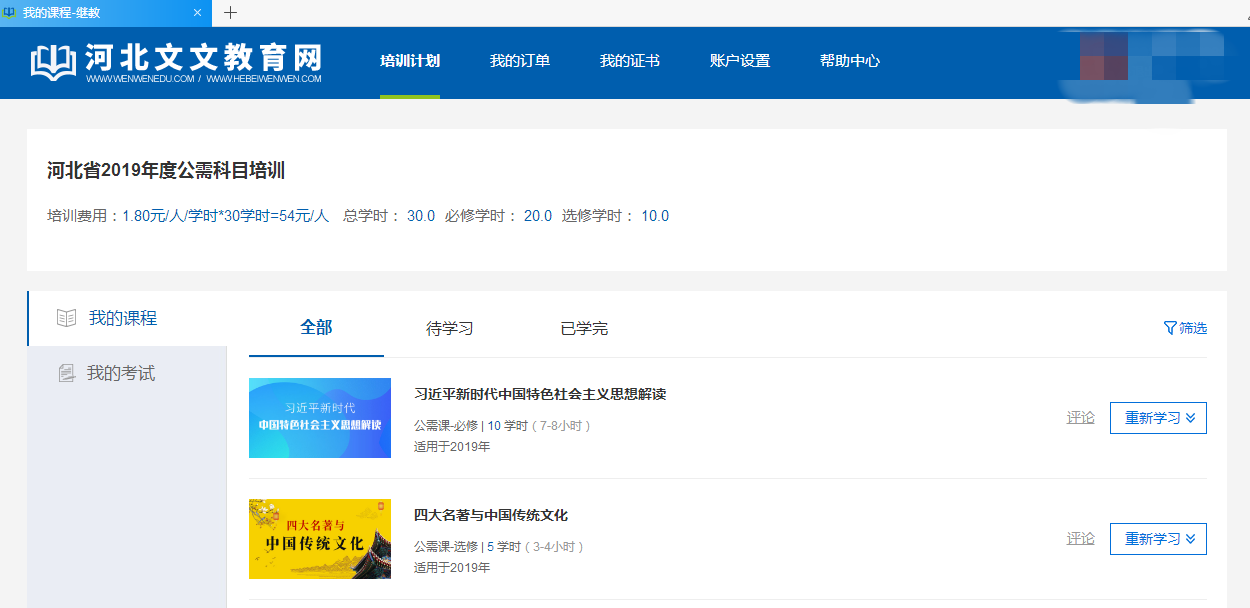Click 评论 link for 四大名著与中国传统文化

(x=1080, y=539)
